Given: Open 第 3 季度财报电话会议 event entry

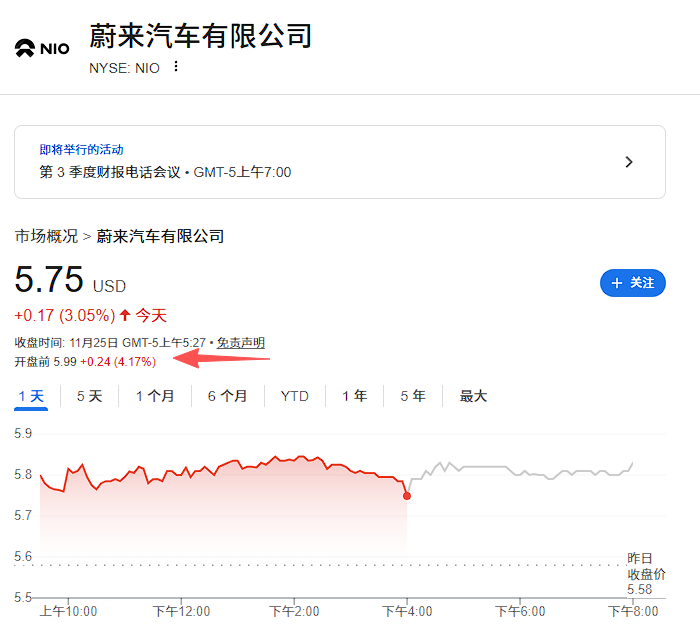Looking at the screenshot, I should (x=165, y=172).
